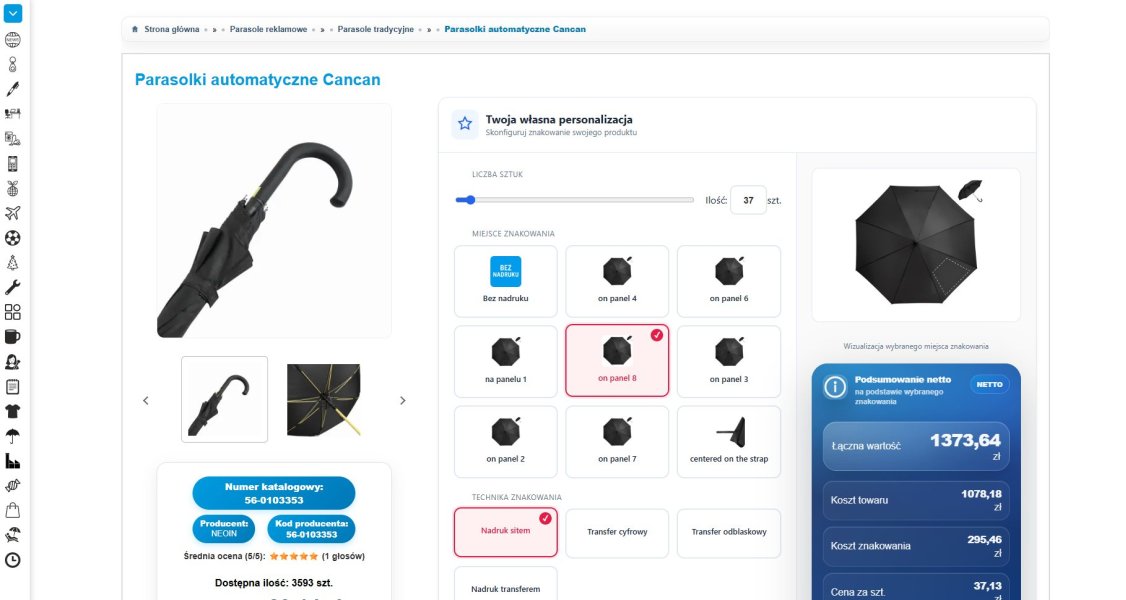The width and height of the screenshot is (1126, 600).
Task: Click the clock category icon in sidebar
Action: coord(12,560)
